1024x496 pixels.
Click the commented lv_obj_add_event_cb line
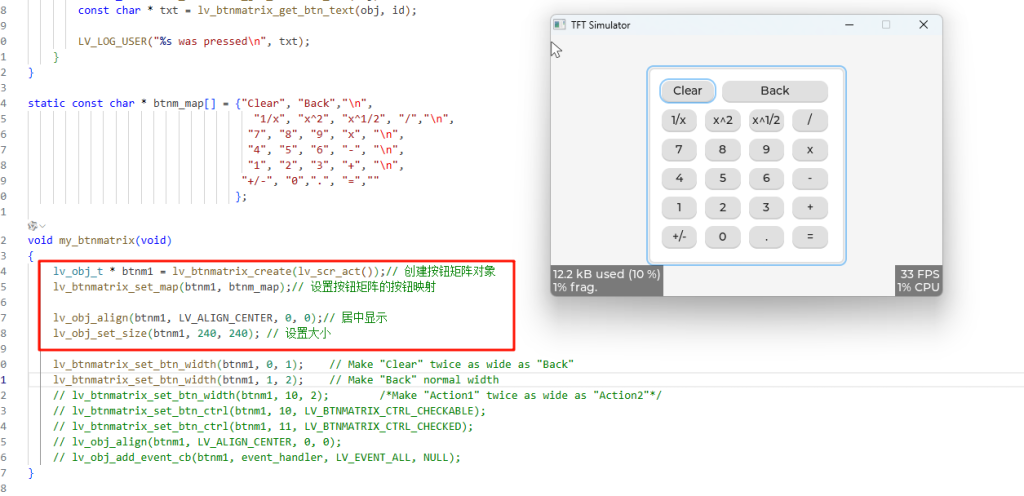[257, 457]
